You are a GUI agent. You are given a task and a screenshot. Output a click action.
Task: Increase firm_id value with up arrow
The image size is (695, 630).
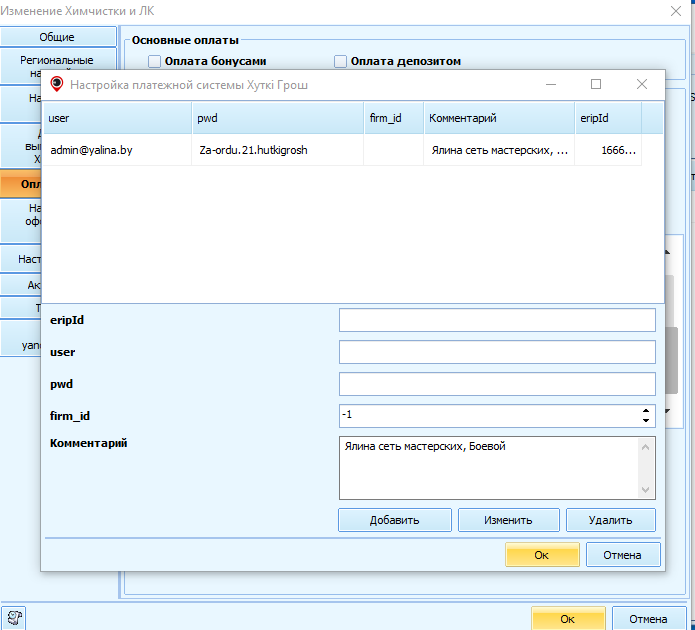[x=646, y=410]
